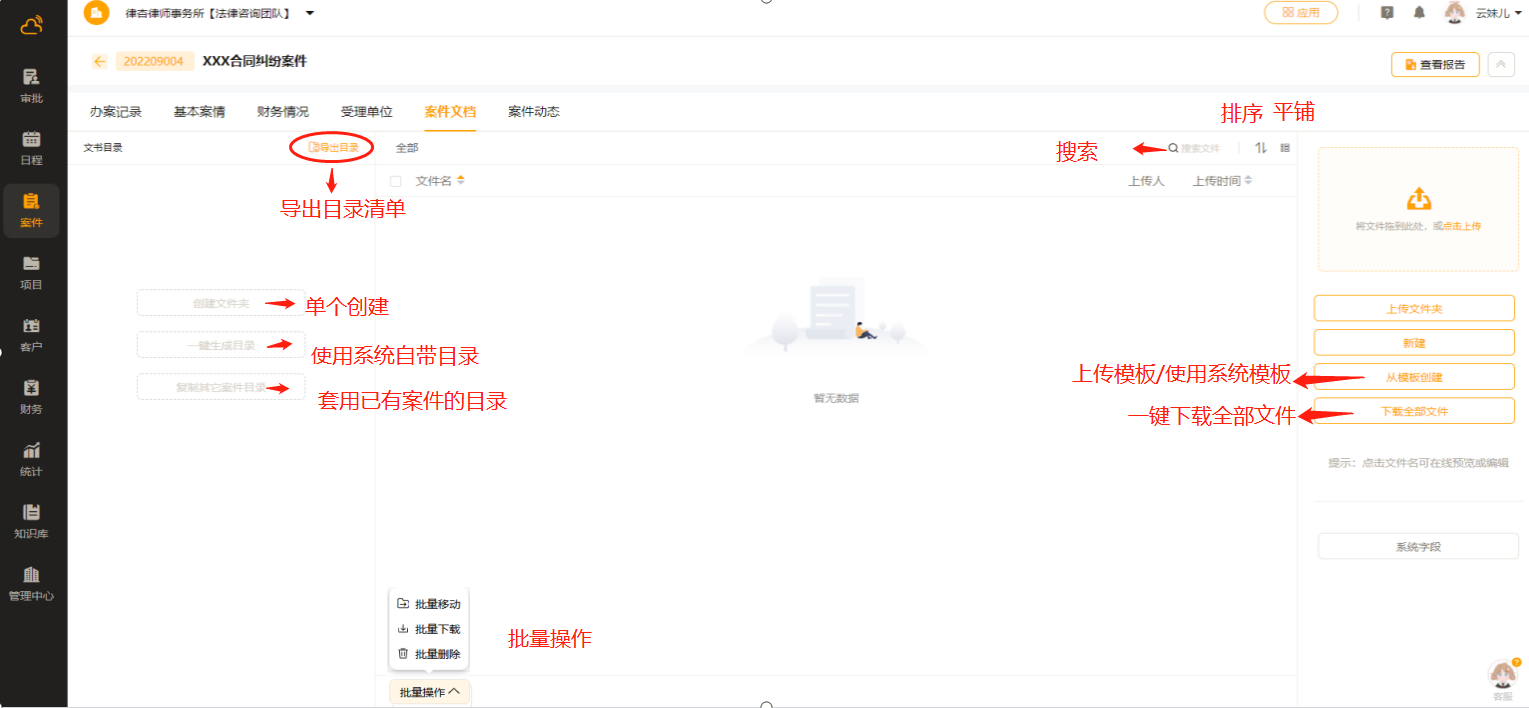Click the 从模板创建 button
This screenshot has height=708, width=1529.
point(1413,377)
